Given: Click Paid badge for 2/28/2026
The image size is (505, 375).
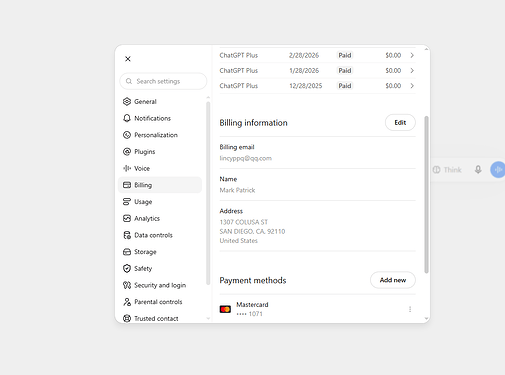Looking at the screenshot, I should [x=345, y=55].
